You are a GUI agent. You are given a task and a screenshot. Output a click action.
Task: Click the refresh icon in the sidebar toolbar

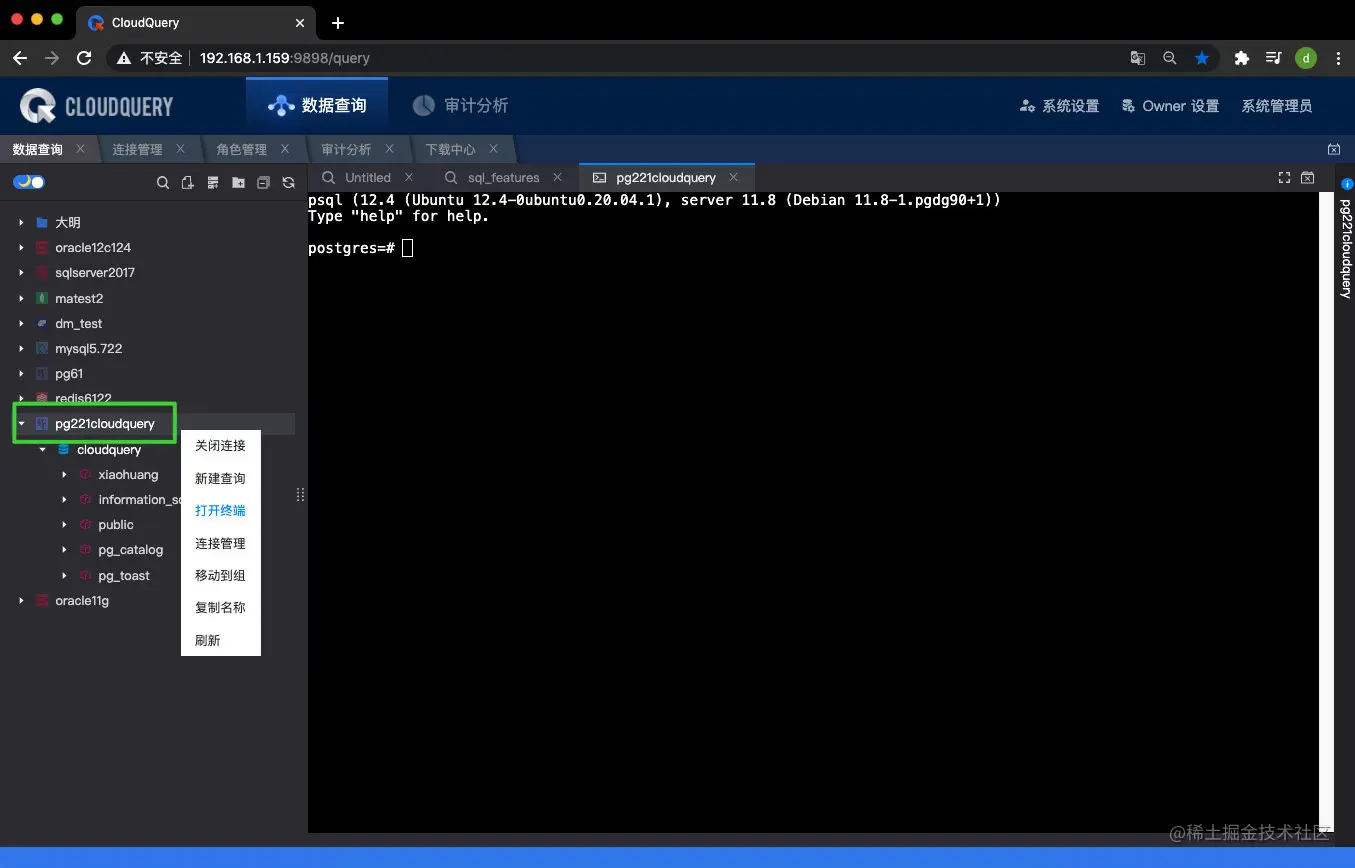click(x=288, y=182)
